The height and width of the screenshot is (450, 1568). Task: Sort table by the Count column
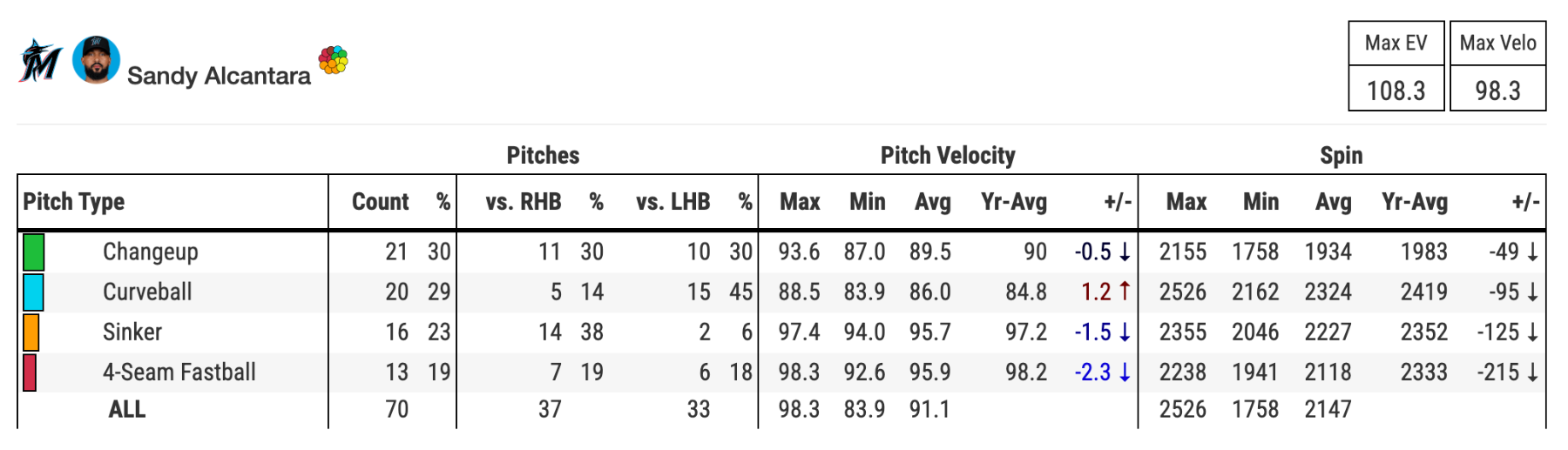coord(380,202)
